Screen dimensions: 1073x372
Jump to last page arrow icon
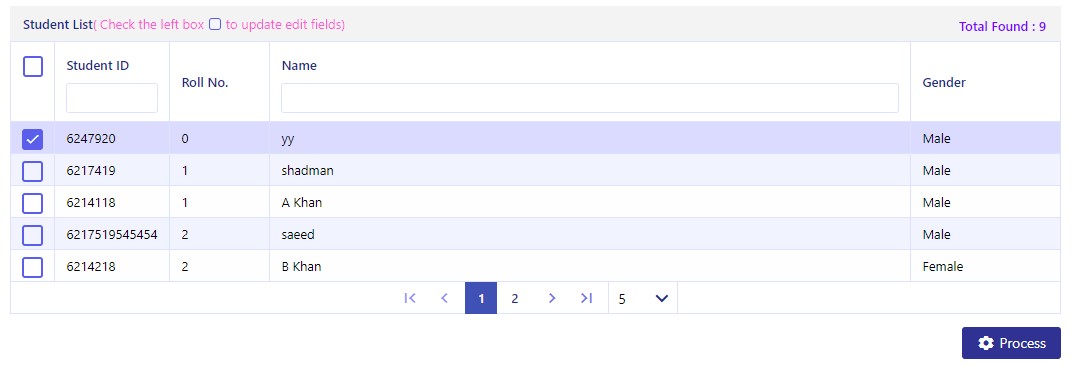coord(586,298)
